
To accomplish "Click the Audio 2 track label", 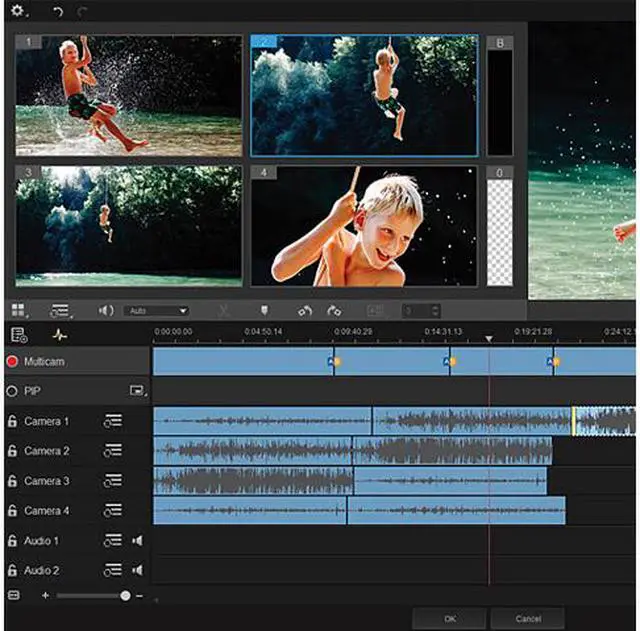I will tap(42, 570).
